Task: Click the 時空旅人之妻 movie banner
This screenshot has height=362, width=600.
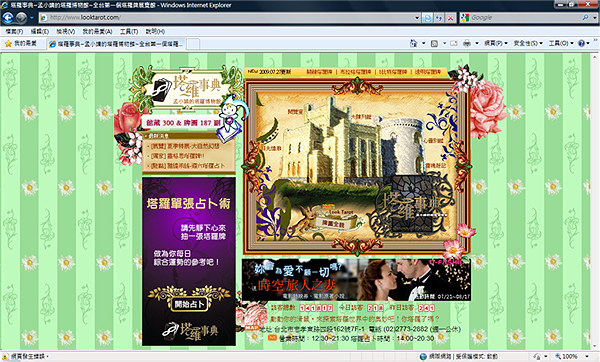Action: click(x=356, y=280)
